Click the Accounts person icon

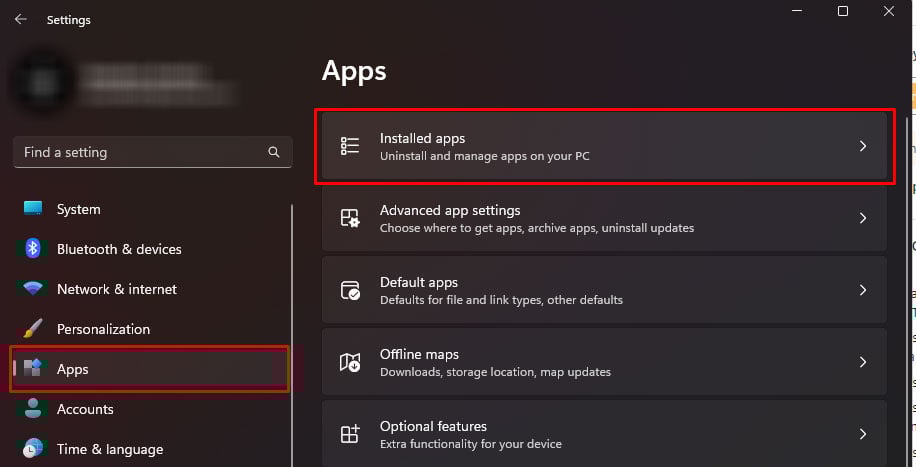(33, 409)
